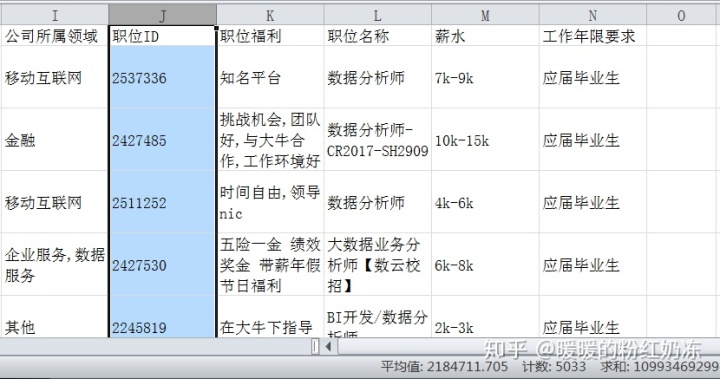This screenshot has height=379, width=720.
Task: Click the 大数据业务分析师【数云校招】 cell
Action: [x=377, y=265]
